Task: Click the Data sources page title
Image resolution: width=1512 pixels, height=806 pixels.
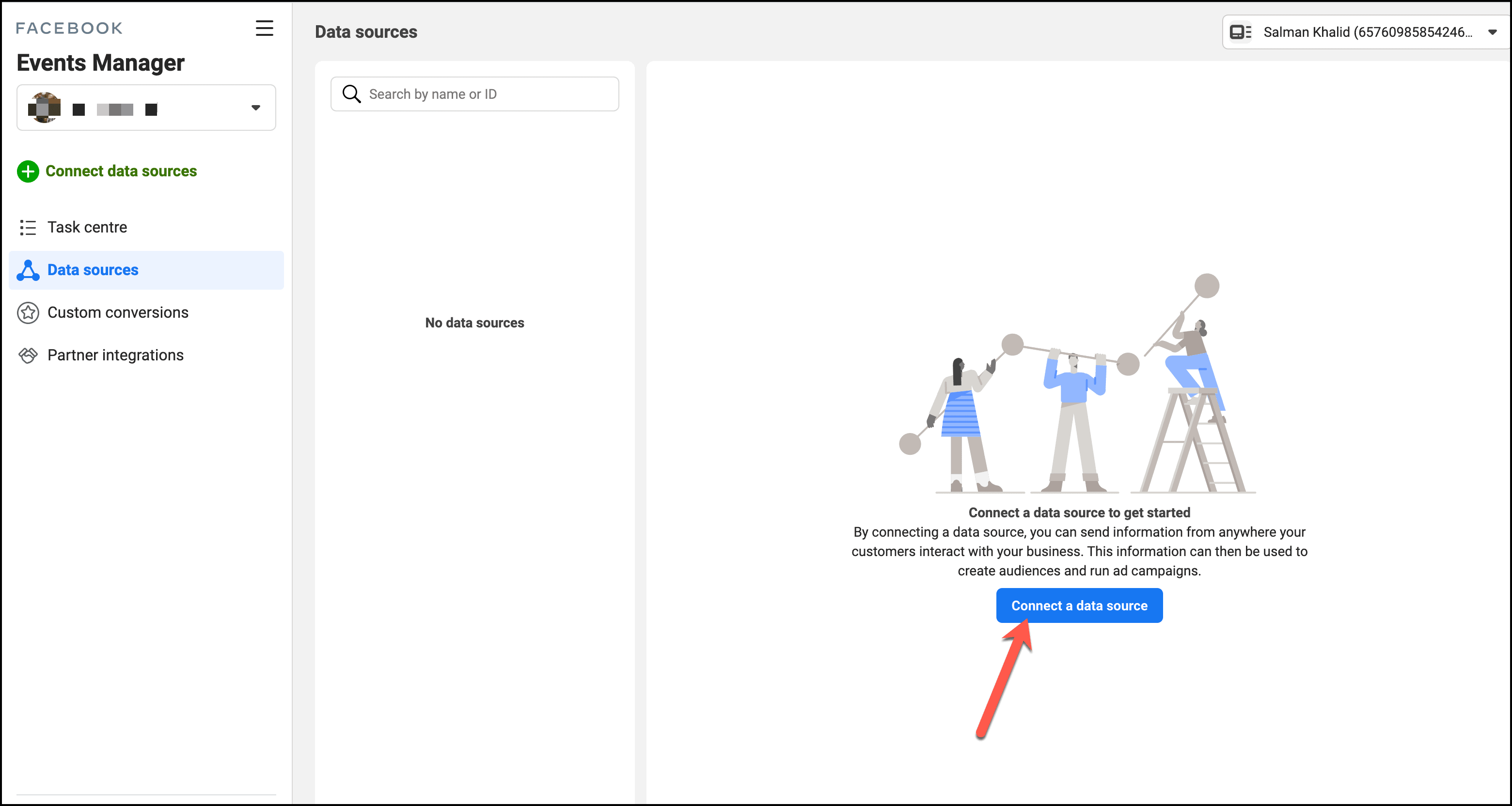Action: [x=366, y=31]
